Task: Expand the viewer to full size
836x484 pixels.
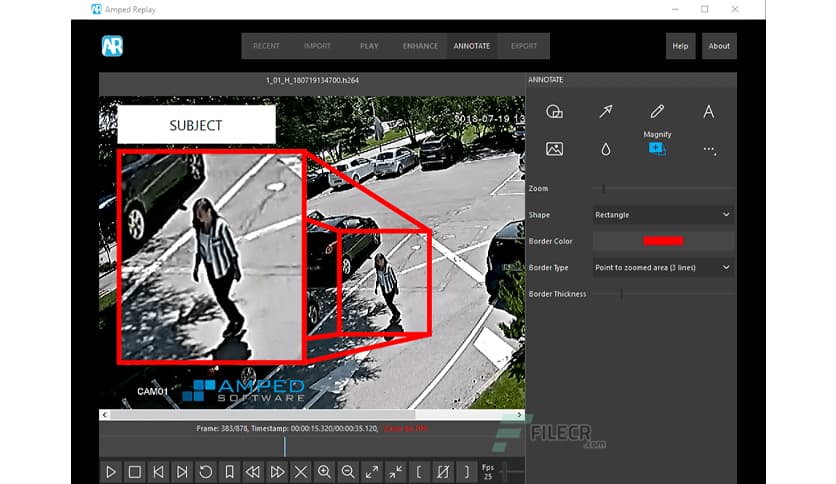Action: coord(372,472)
